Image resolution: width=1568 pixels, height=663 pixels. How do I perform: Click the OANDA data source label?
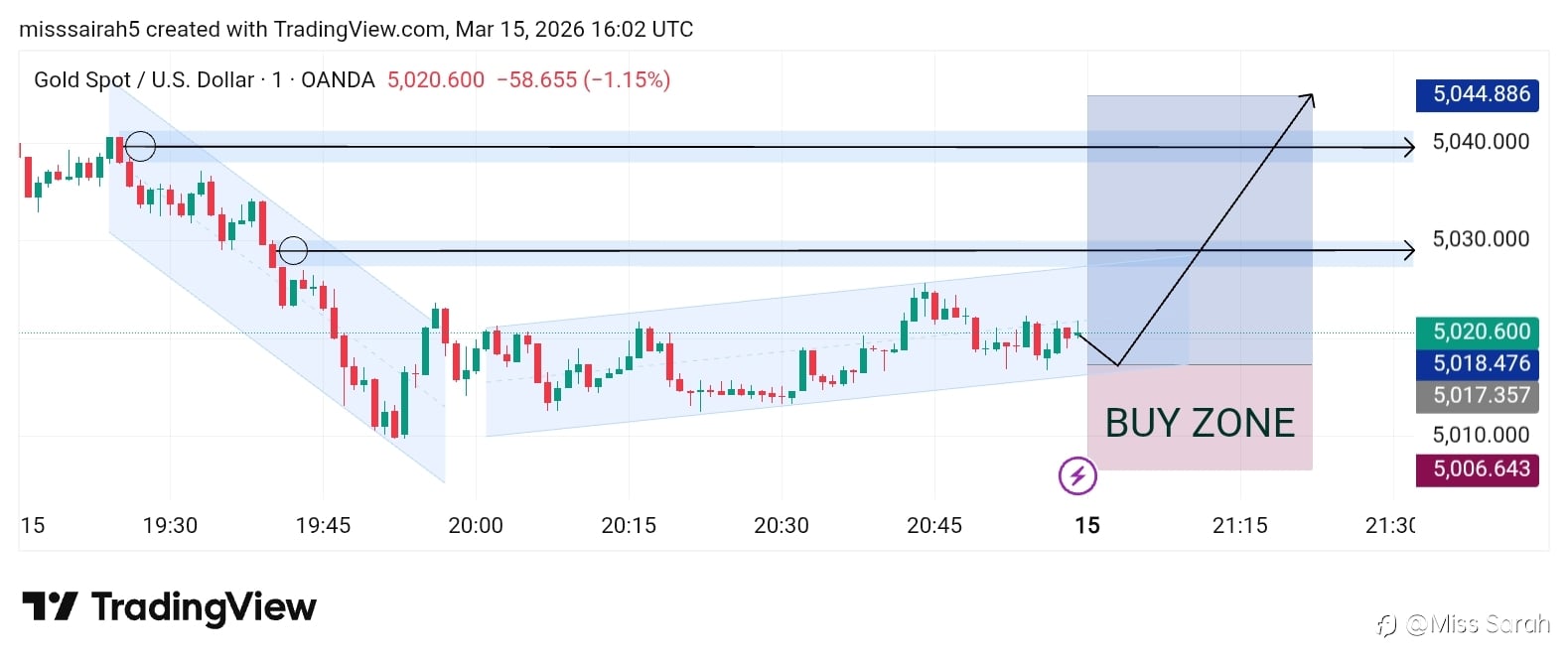(x=338, y=80)
